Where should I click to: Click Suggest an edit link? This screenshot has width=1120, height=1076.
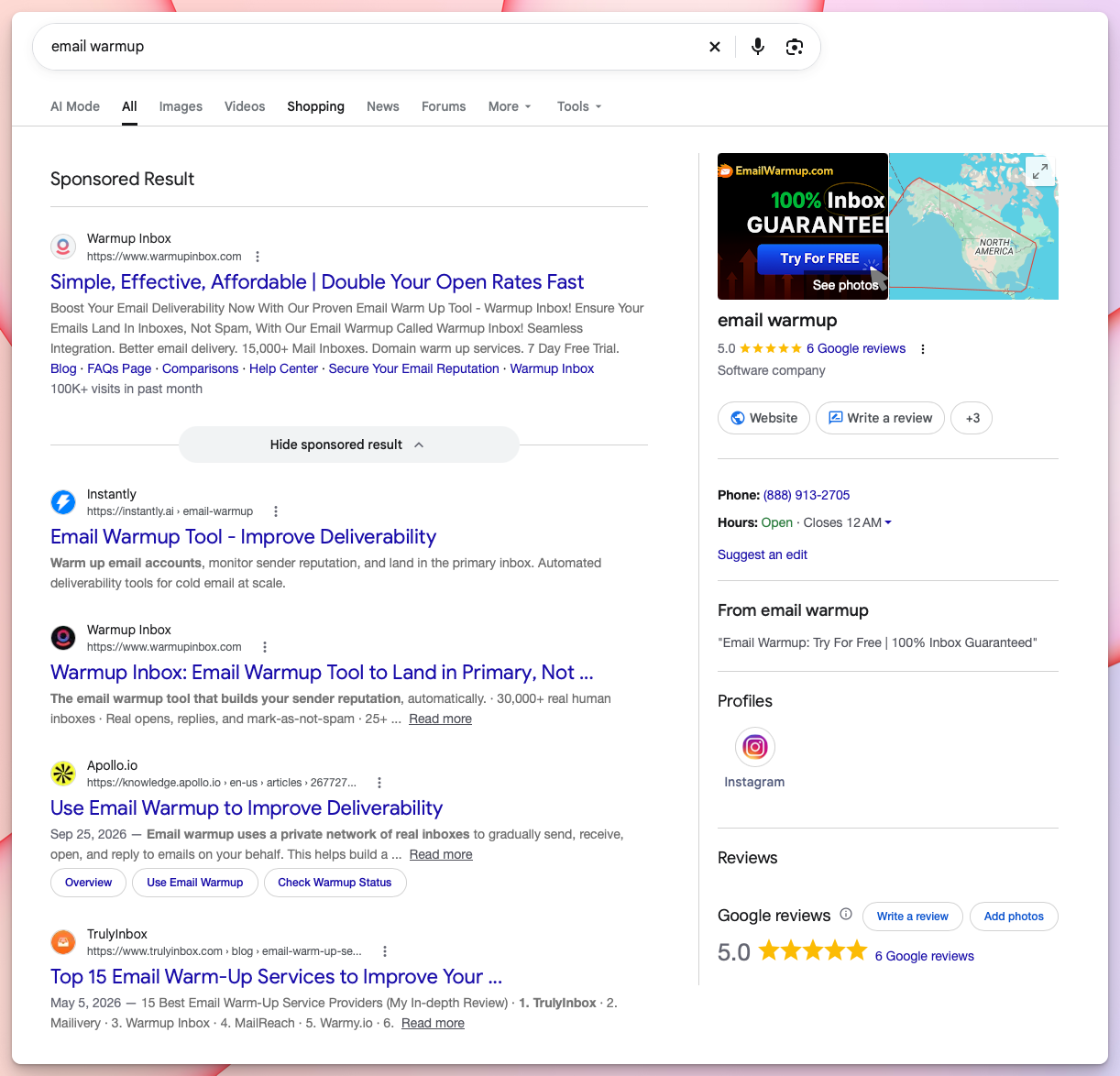point(763,554)
